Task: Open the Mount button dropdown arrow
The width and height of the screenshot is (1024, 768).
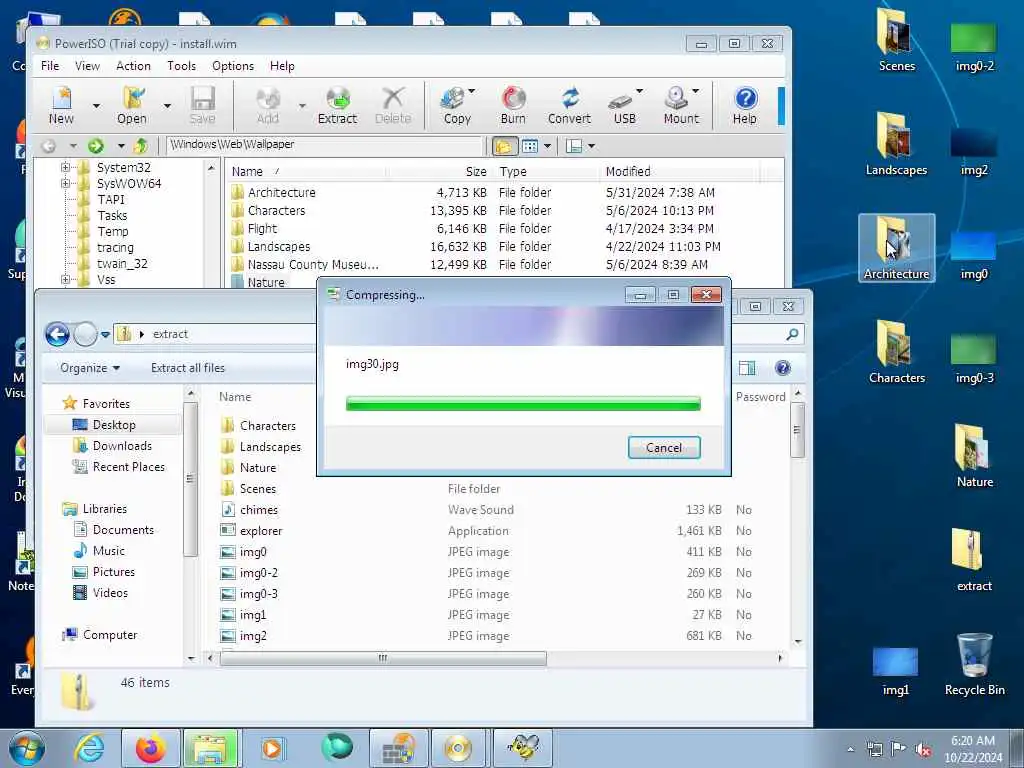Action: (696, 91)
